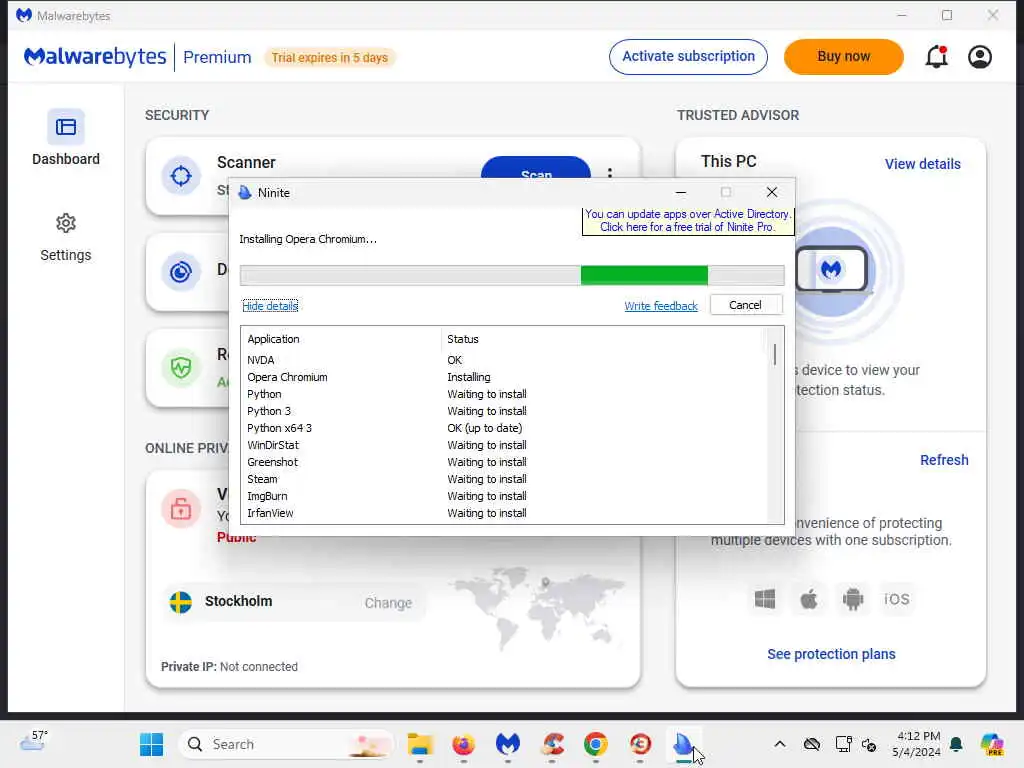1024x768 pixels.
Task: Open clock showing 4:12 PM 5/4/2024
Action: pos(917,744)
